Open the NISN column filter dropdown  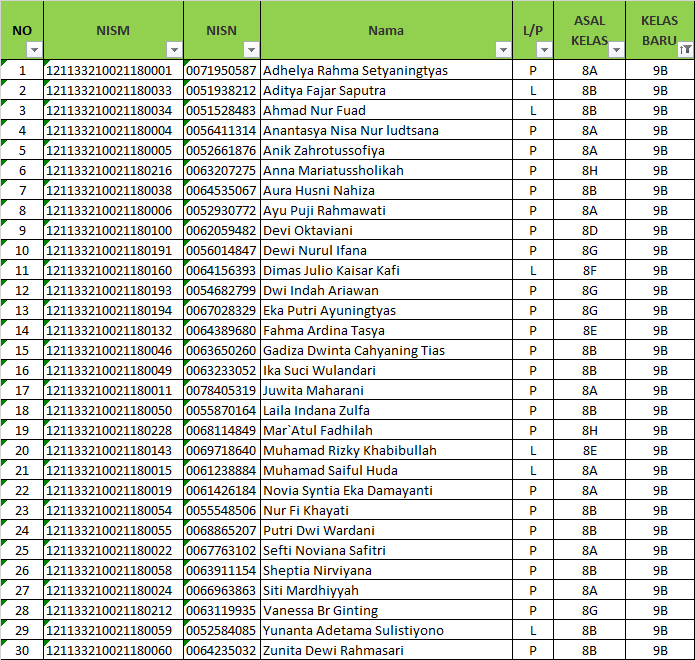[251, 50]
